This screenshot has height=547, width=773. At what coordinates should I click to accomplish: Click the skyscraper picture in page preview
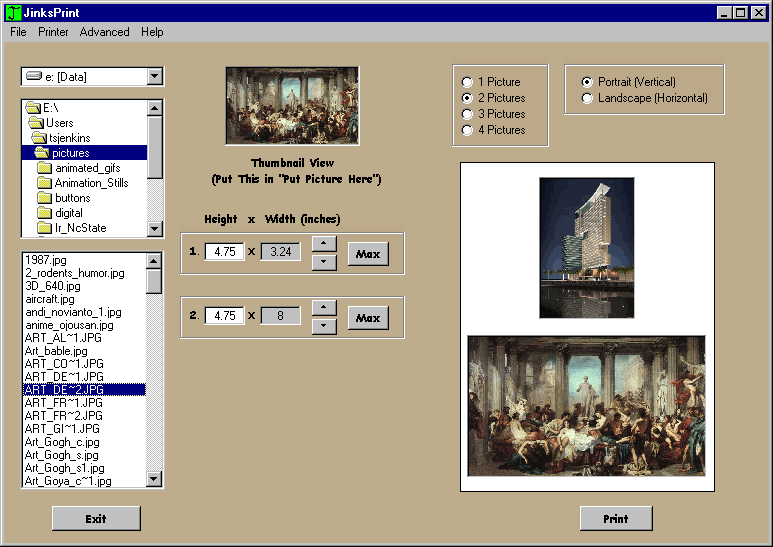587,248
